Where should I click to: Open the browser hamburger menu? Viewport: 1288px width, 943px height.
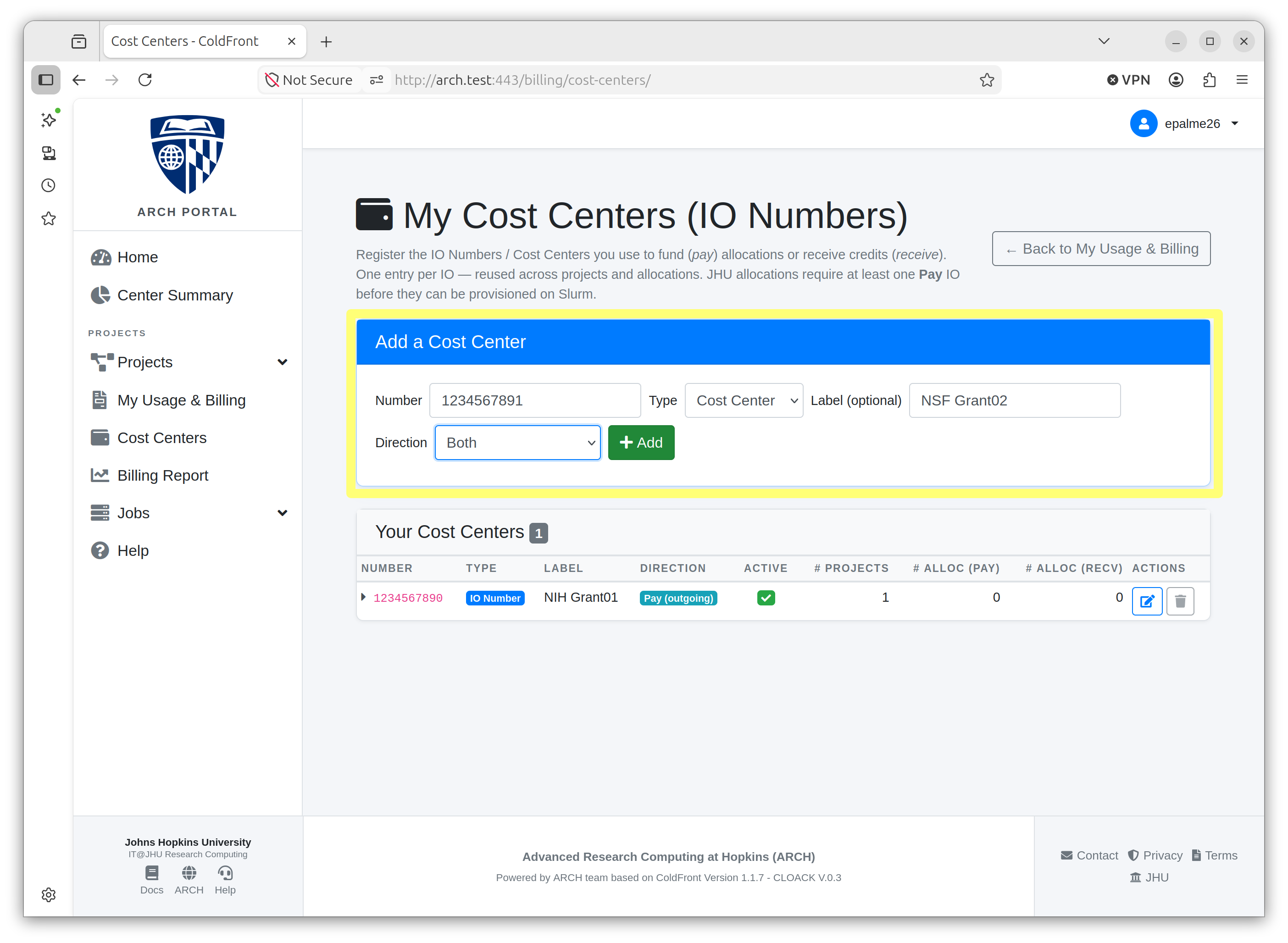tap(1242, 80)
